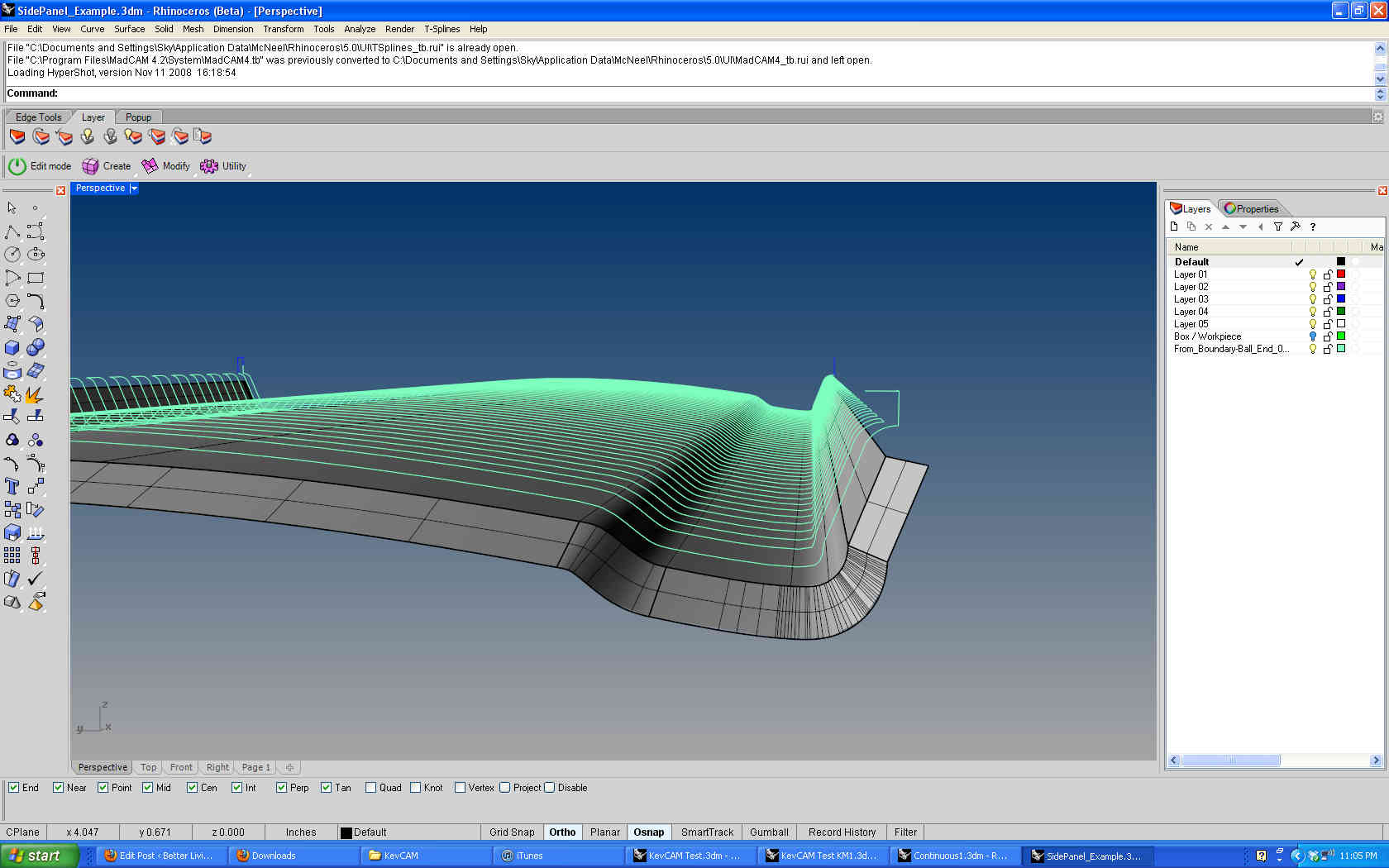The height and width of the screenshot is (868, 1389).
Task: Click the Record History status button
Action: pyautogui.click(x=842, y=832)
